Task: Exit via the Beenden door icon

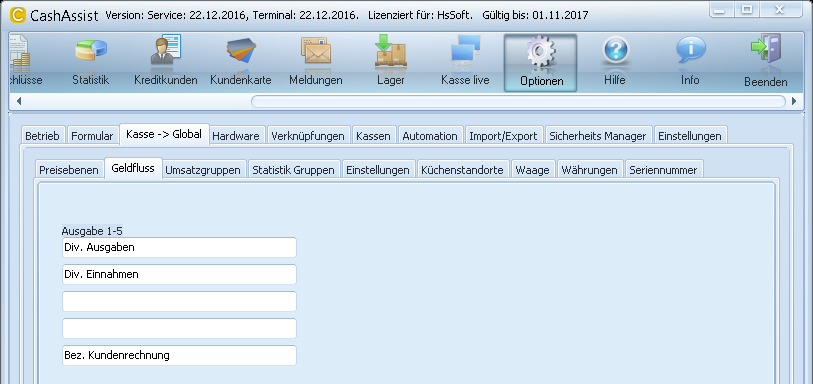Action: [x=765, y=50]
